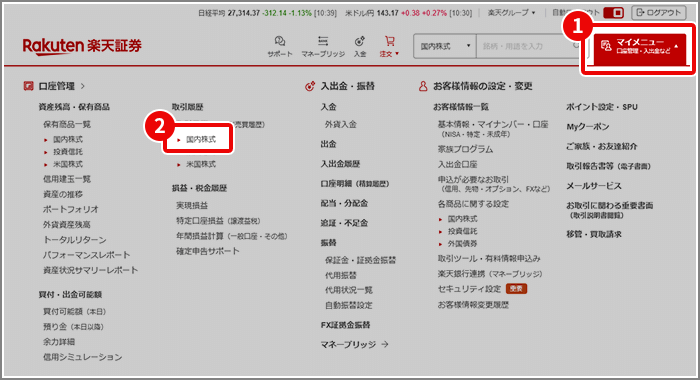Viewport: 700px width, 380px height.
Task: Open 代用状況一覧 link
Action: tap(349, 290)
